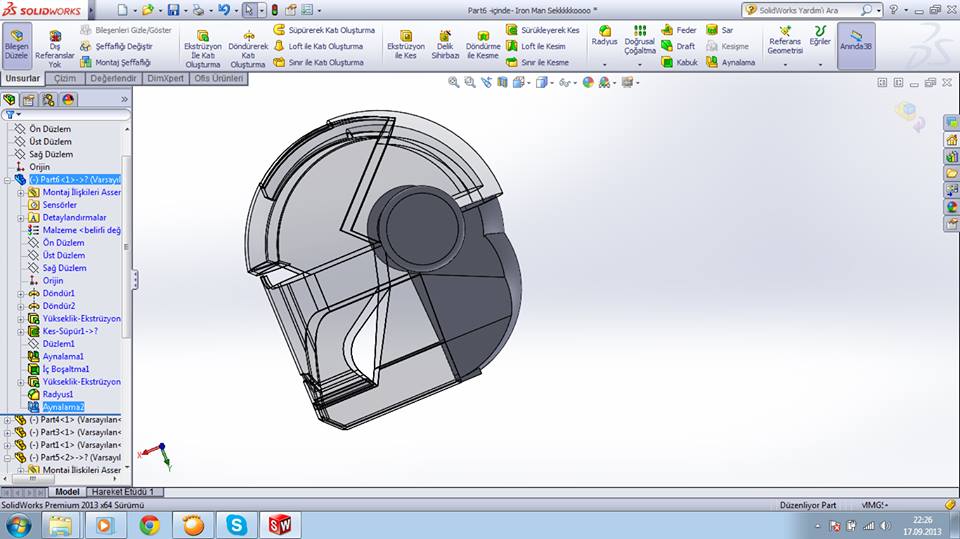This screenshot has width=960, height=539.
Task: Select Aynalama1 feature
Action: [x=63, y=356]
